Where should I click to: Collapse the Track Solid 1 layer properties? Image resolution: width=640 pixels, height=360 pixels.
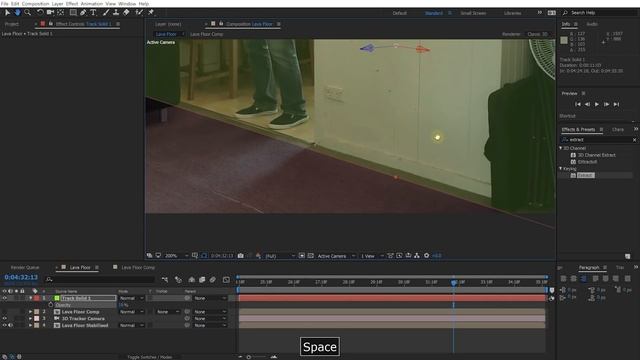31,298
